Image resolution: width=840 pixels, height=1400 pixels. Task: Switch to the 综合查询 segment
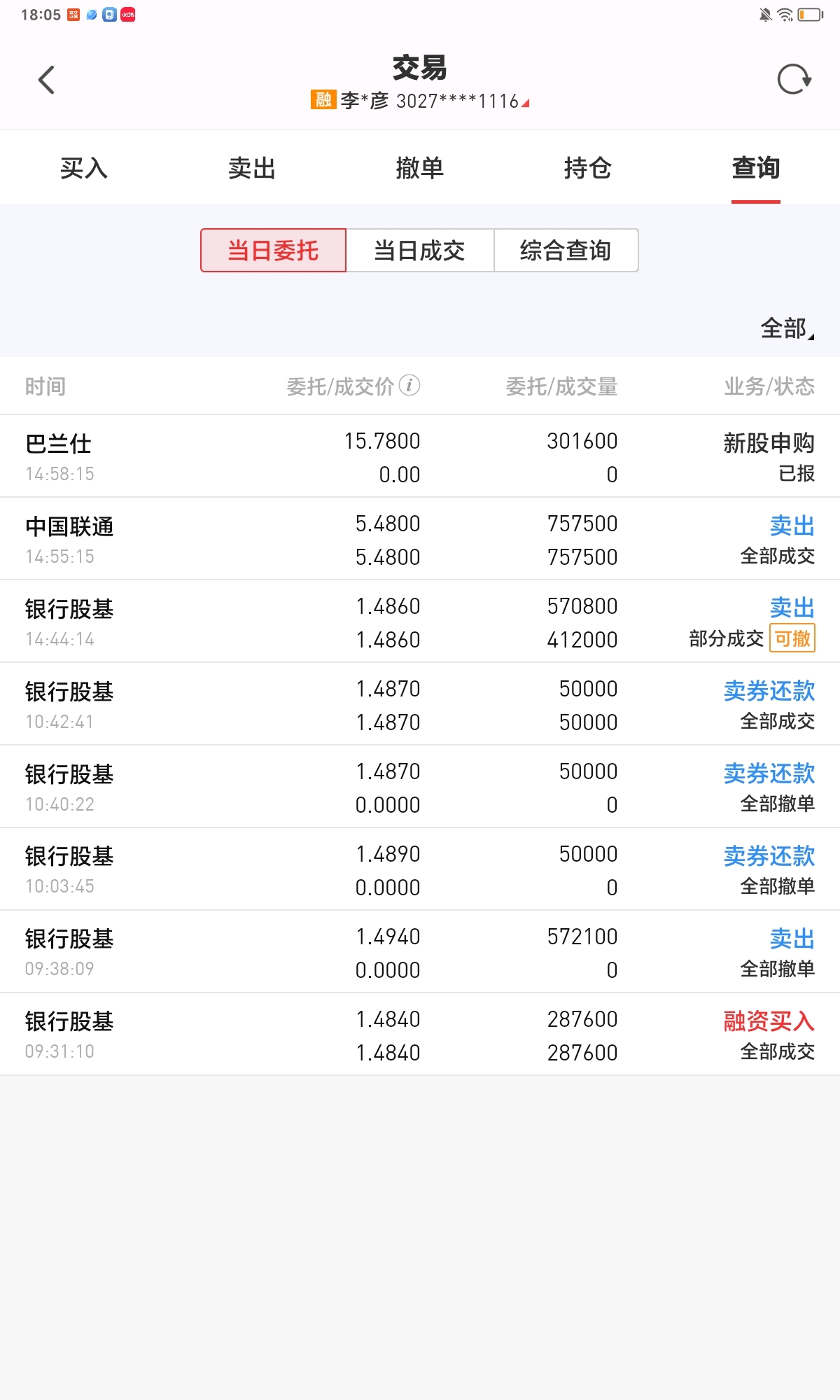click(566, 250)
